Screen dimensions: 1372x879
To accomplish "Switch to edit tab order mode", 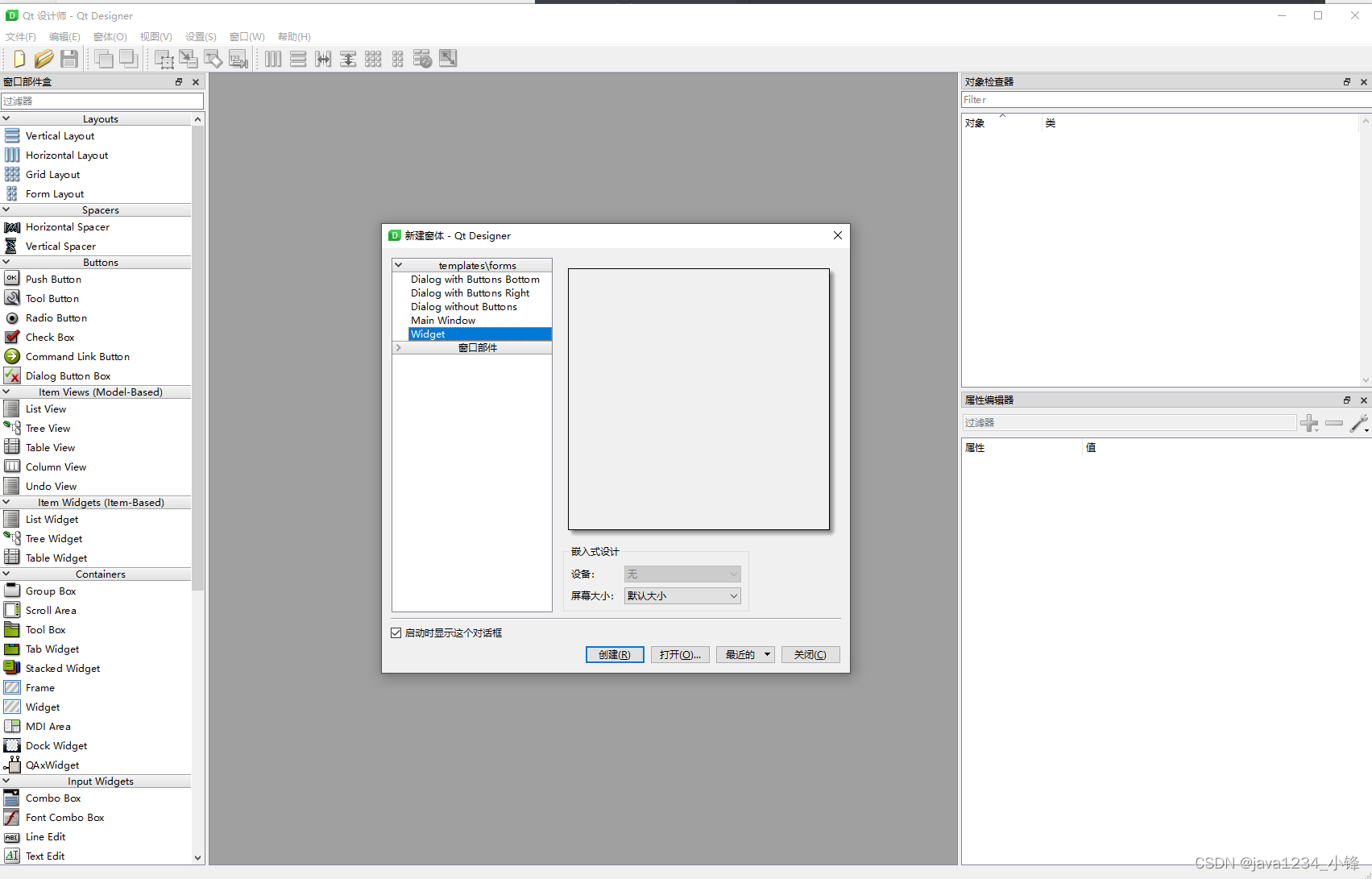I will coord(238,58).
